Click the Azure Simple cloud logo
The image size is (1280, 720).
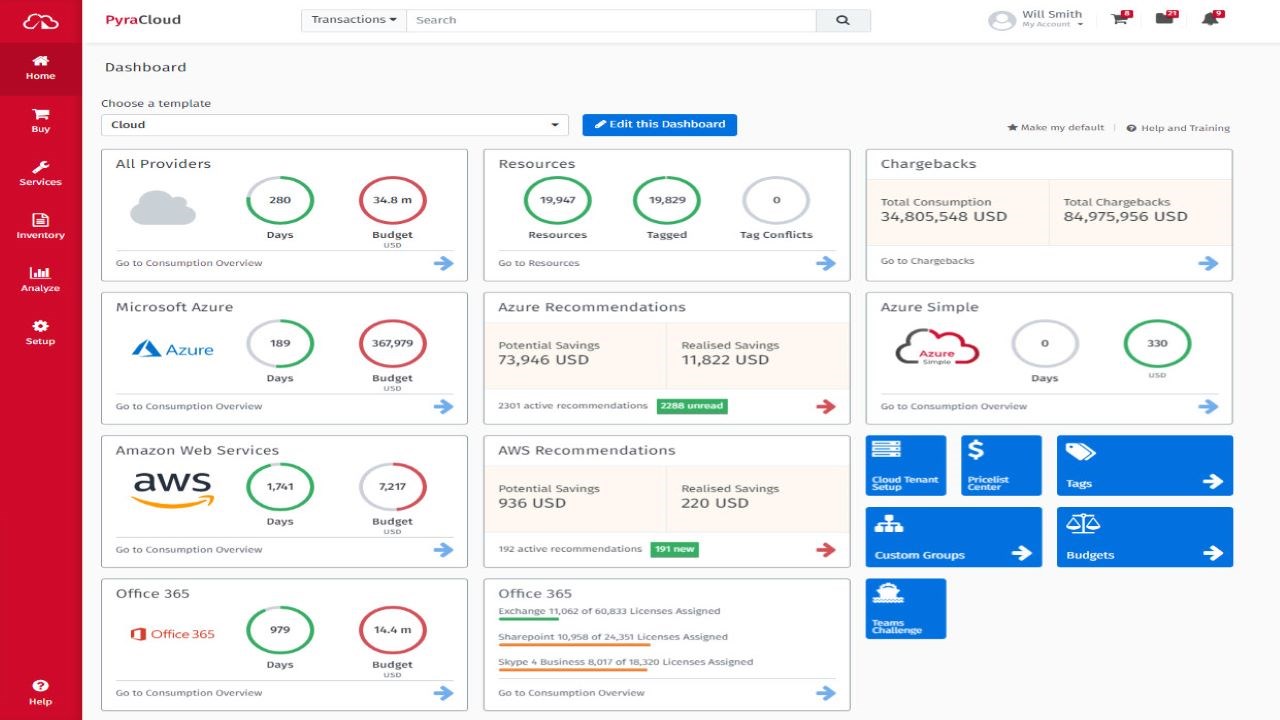937,348
